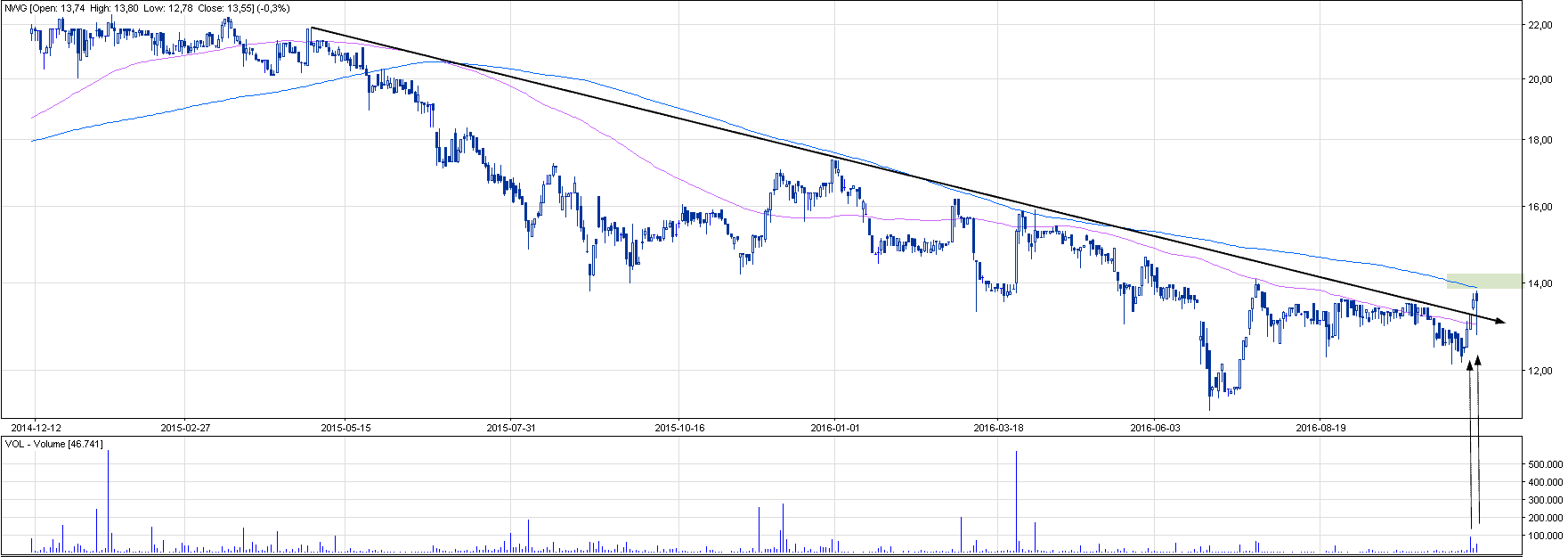Click the 16,00 price axis label
1568x557 pixels.
(x=1540, y=207)
